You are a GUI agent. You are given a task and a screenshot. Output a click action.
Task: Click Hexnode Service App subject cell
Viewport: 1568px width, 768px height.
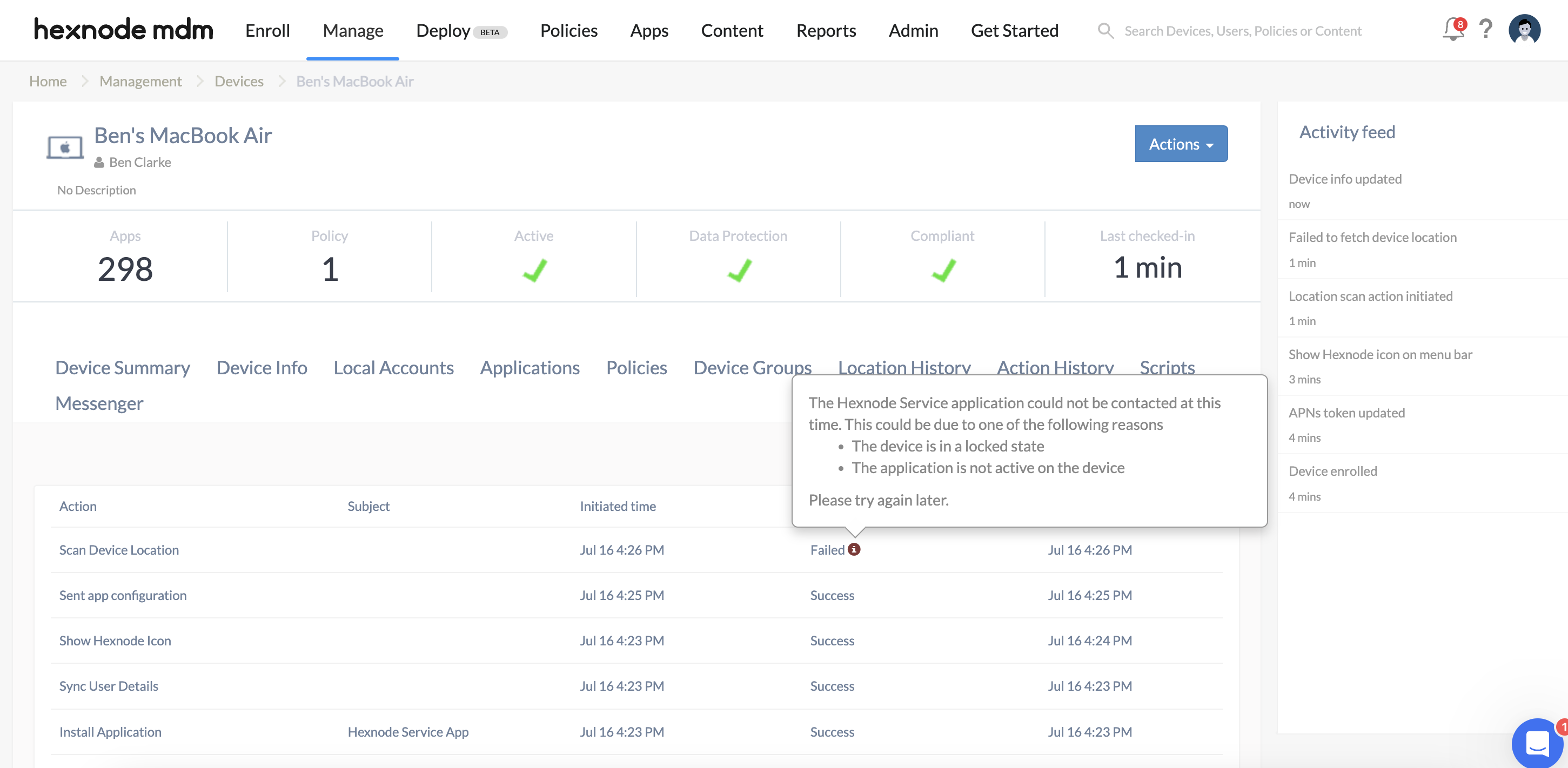point(408,731)
